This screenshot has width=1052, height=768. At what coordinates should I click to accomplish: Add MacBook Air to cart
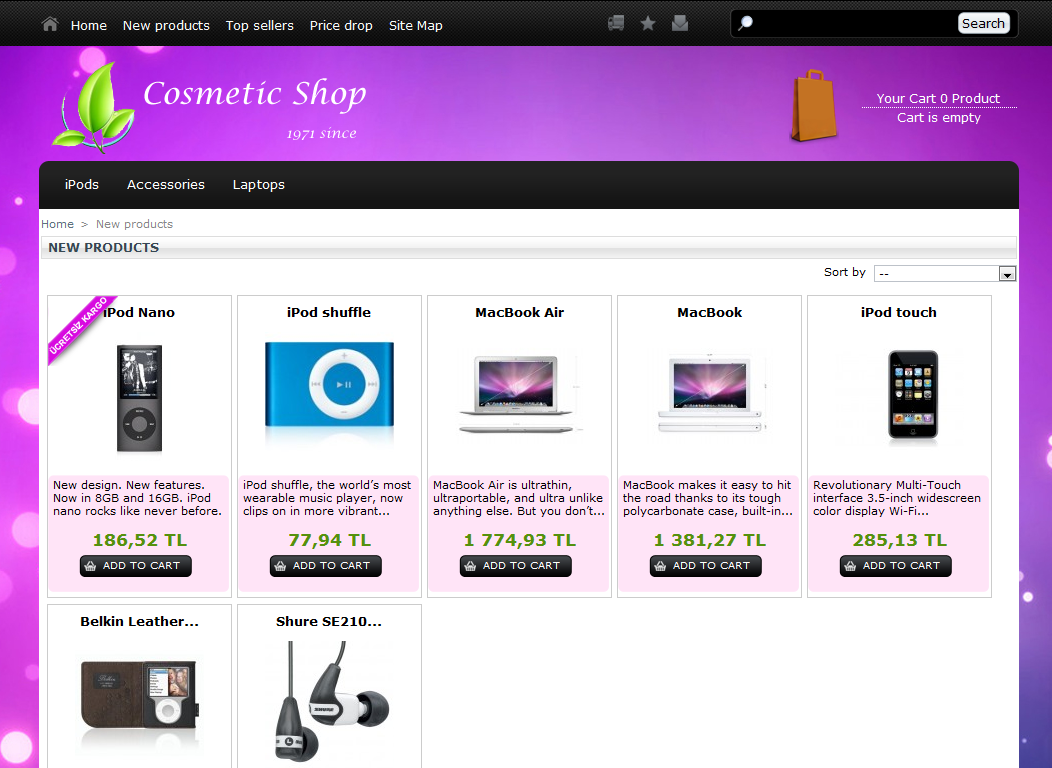tap(515, 566)
